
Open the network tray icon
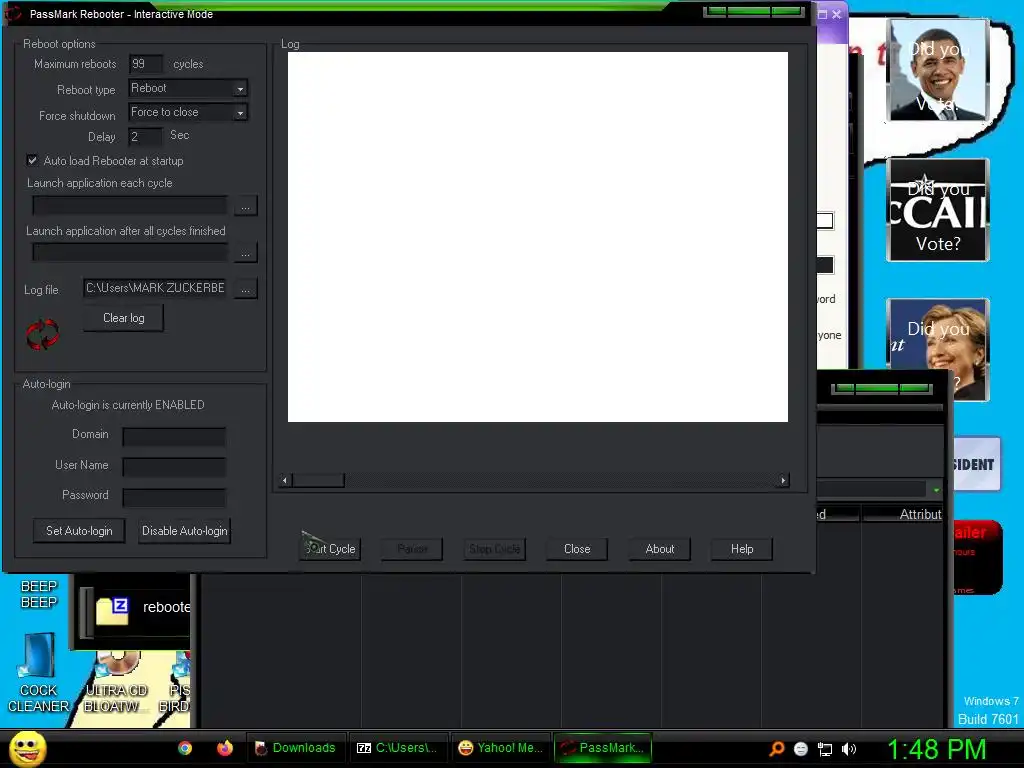(825, 749)
